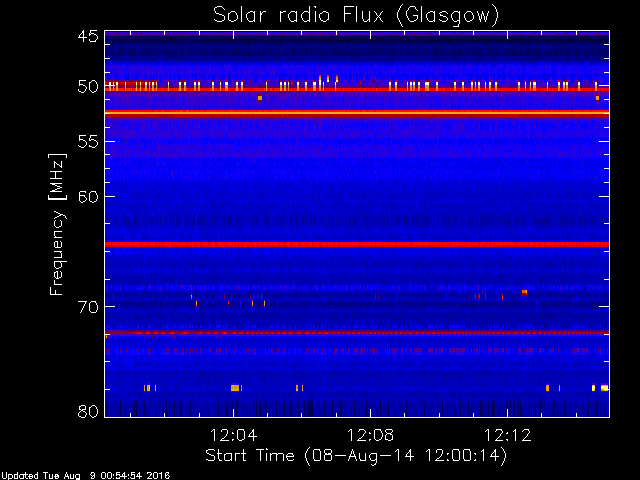Screen dimensions: 640x480
Task: Click the "Start Time (08-Aug-14 12:00:14)" label
Action: [x=356, y=456]
